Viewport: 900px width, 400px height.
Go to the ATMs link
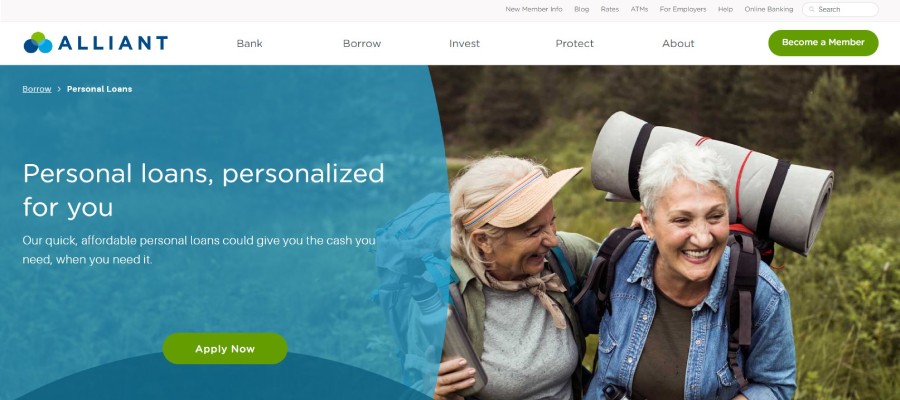tap(639, 9)
